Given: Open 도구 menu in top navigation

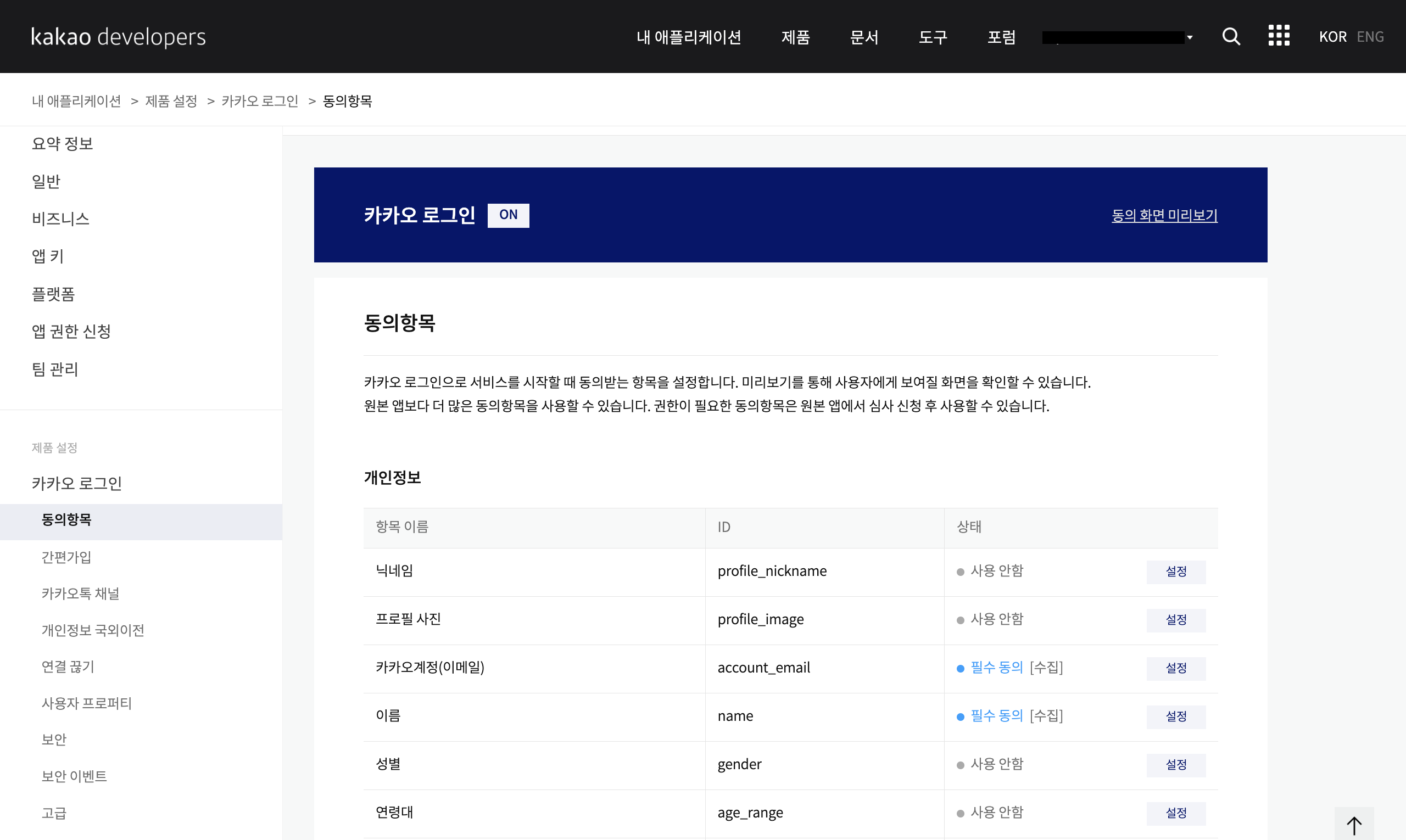Looking at the screenshot, I should pyautogui.click(x=933, y=37).
